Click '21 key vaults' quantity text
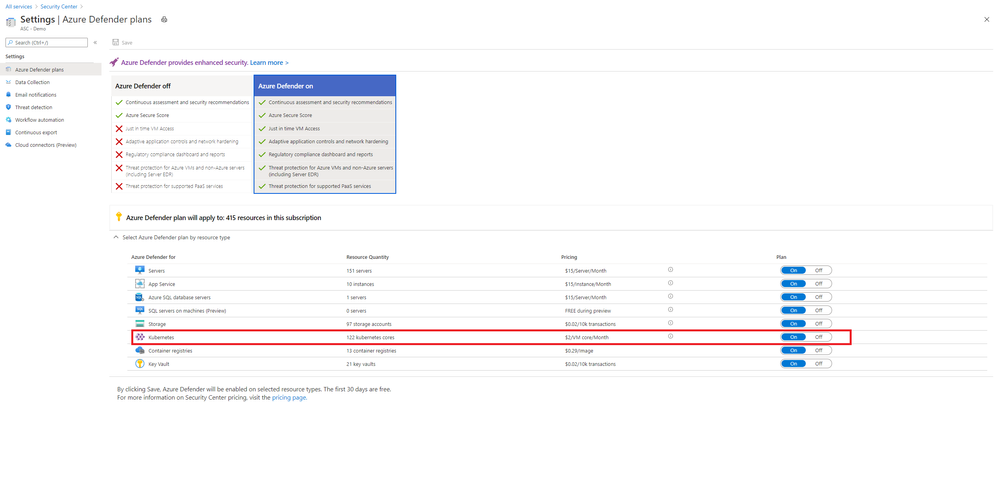 point(362,364)
